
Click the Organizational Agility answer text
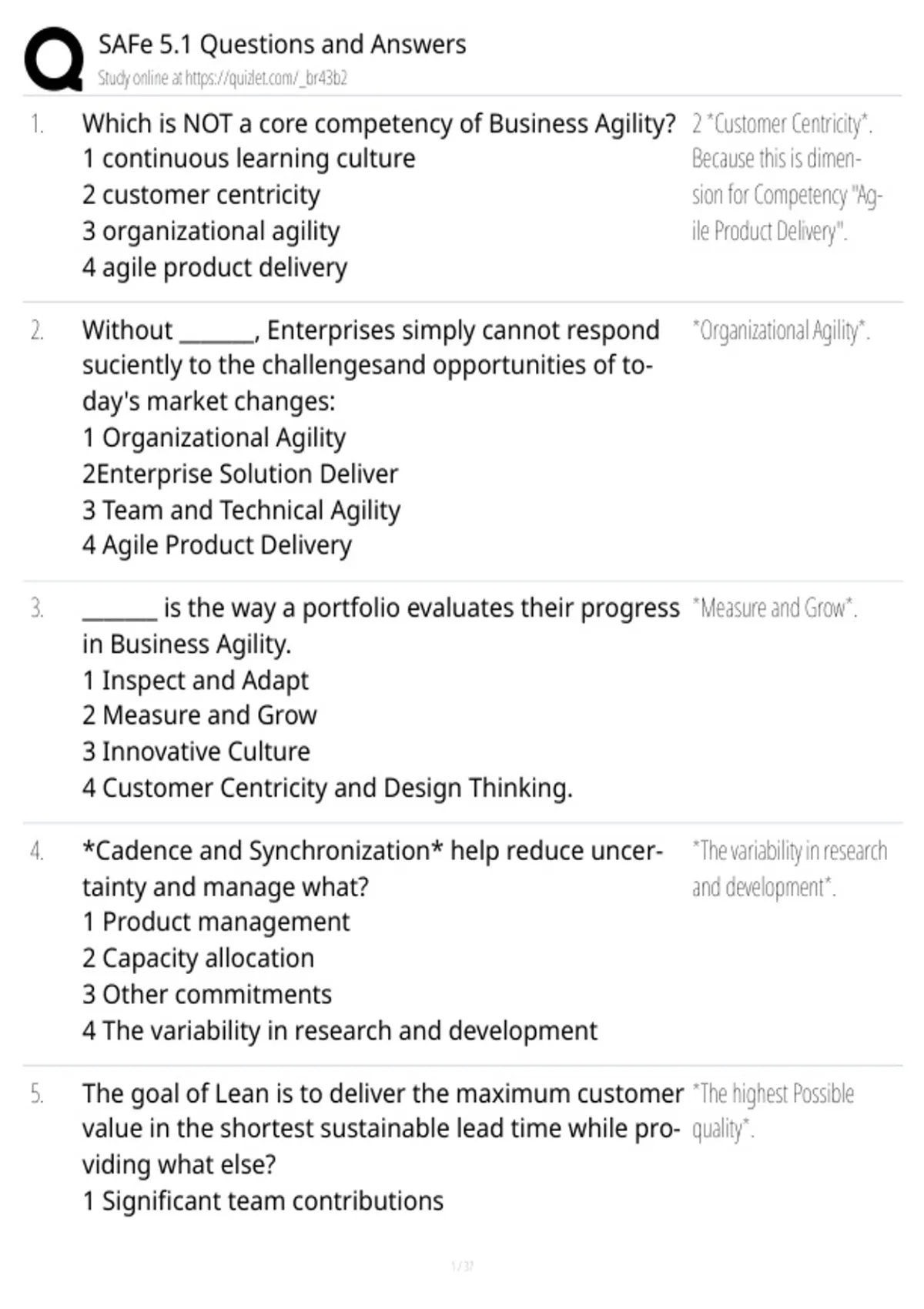click(x=781, y=330)
